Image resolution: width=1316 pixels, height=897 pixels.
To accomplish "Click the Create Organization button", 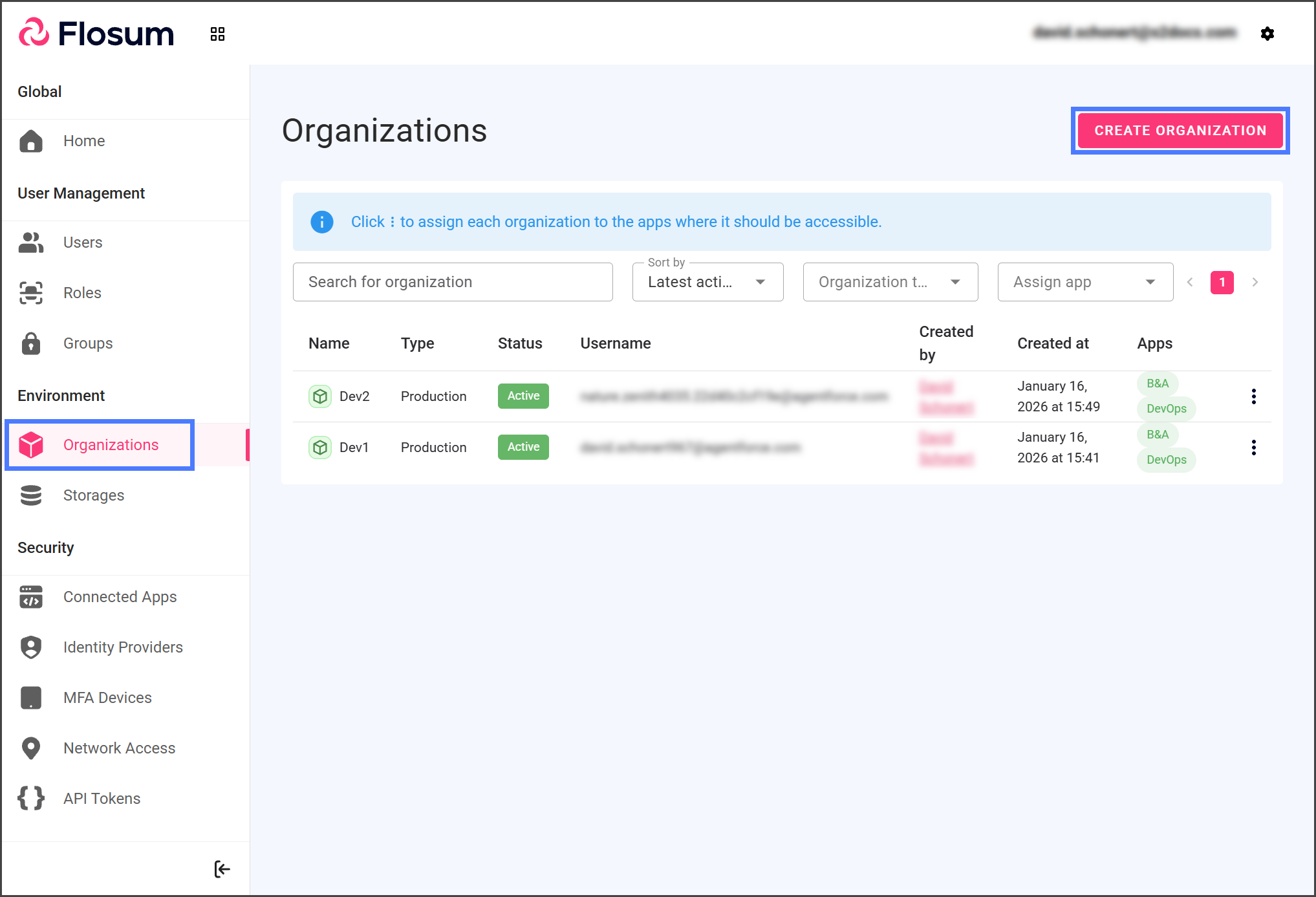I will [1180, 131].
